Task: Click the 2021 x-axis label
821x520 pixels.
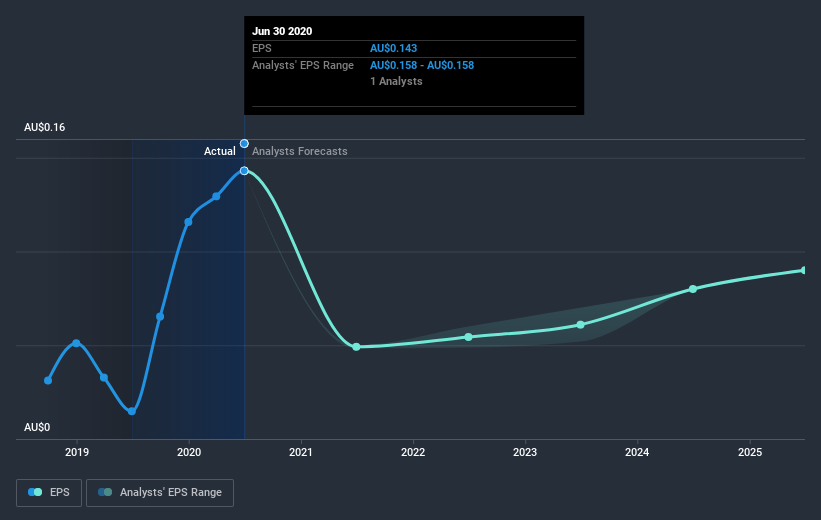Action: [301, 452]
